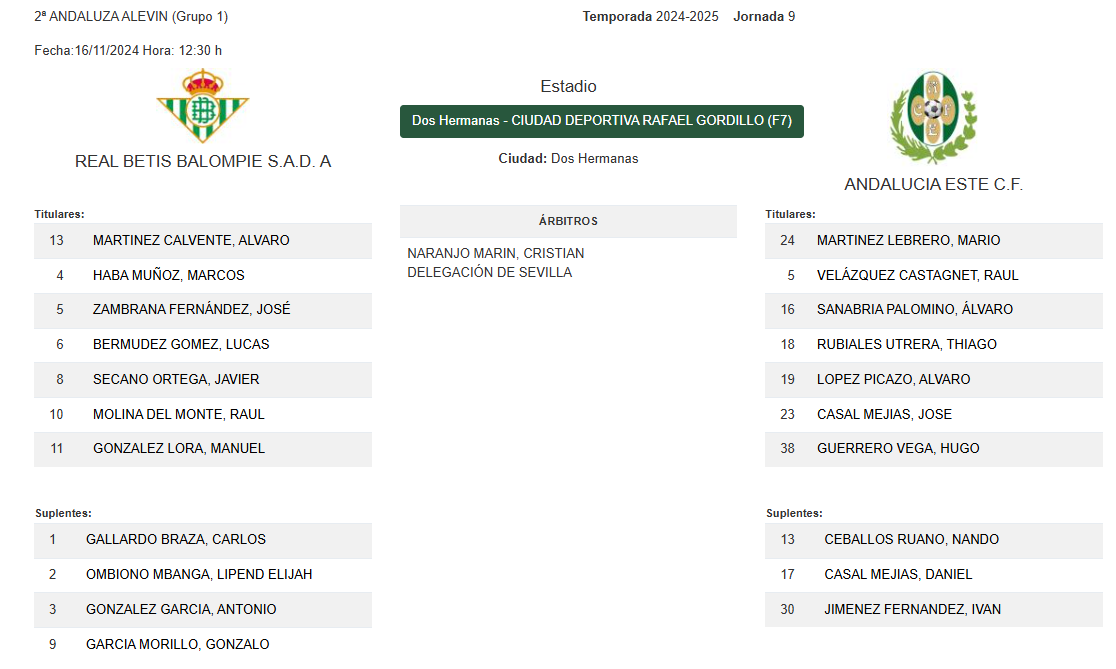
Task: Choose SECANO ORTEGA, JAVIER row
Action: (203, 379)
